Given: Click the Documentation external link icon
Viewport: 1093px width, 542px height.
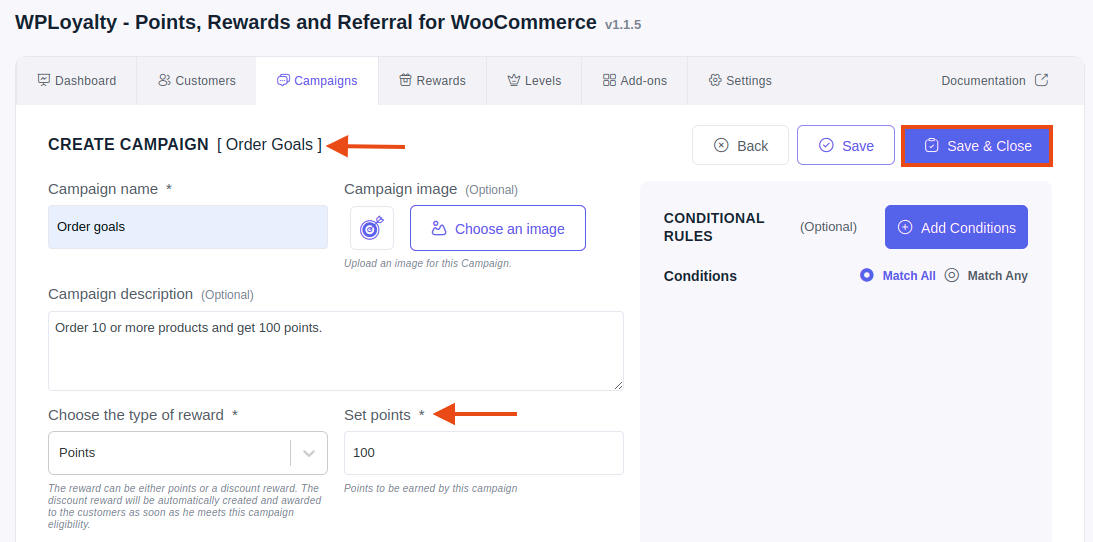Looking at the screenshot, I should point(1041,80).
